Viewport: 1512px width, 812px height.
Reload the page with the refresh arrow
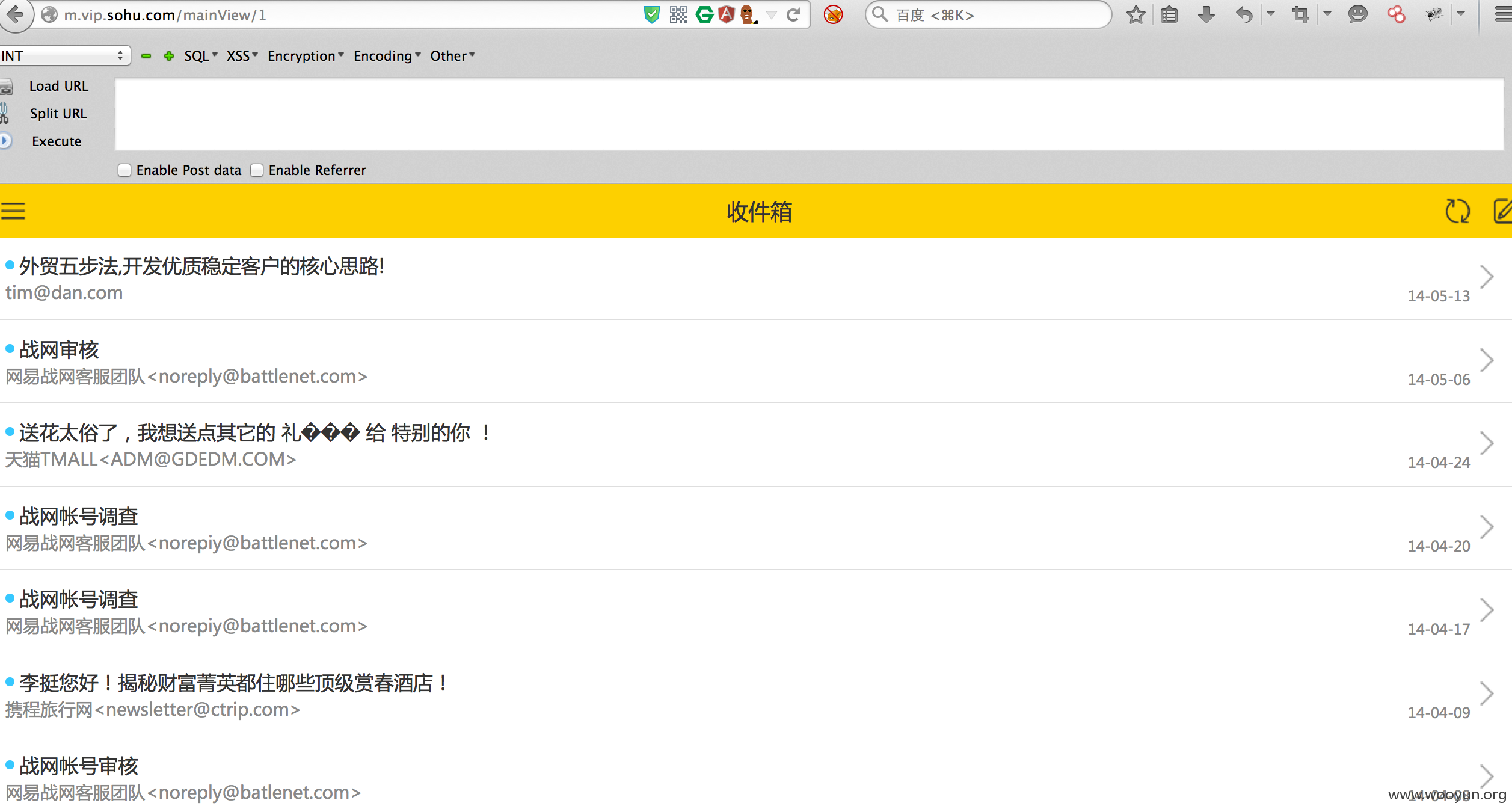click(793, 14)
